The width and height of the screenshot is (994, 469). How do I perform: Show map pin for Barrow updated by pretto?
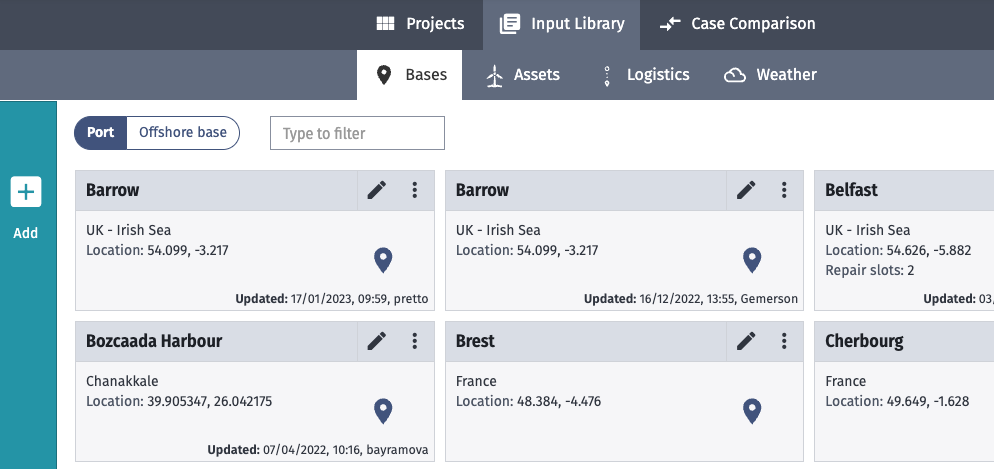(x=383, y=260)
